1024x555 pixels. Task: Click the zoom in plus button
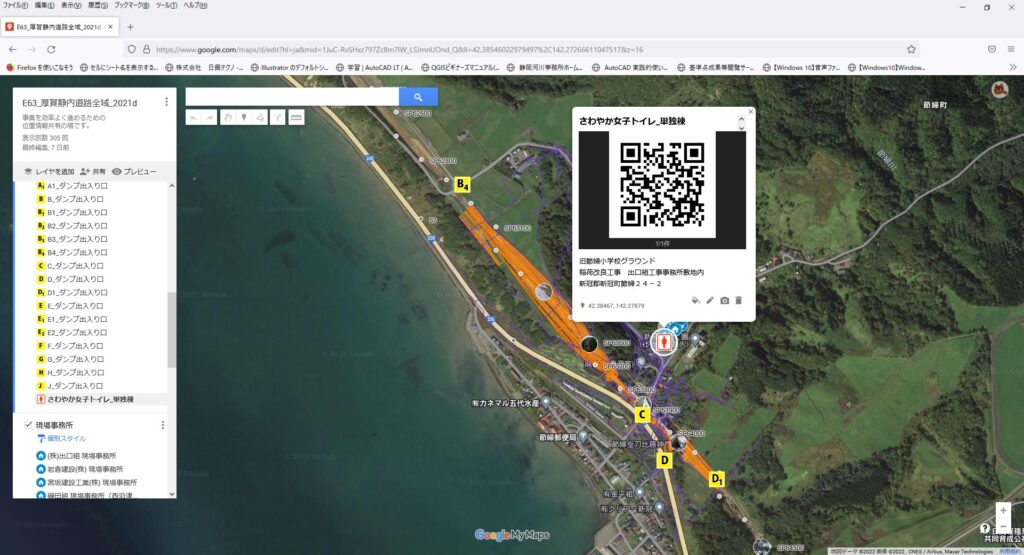(x=1003, y=509)
